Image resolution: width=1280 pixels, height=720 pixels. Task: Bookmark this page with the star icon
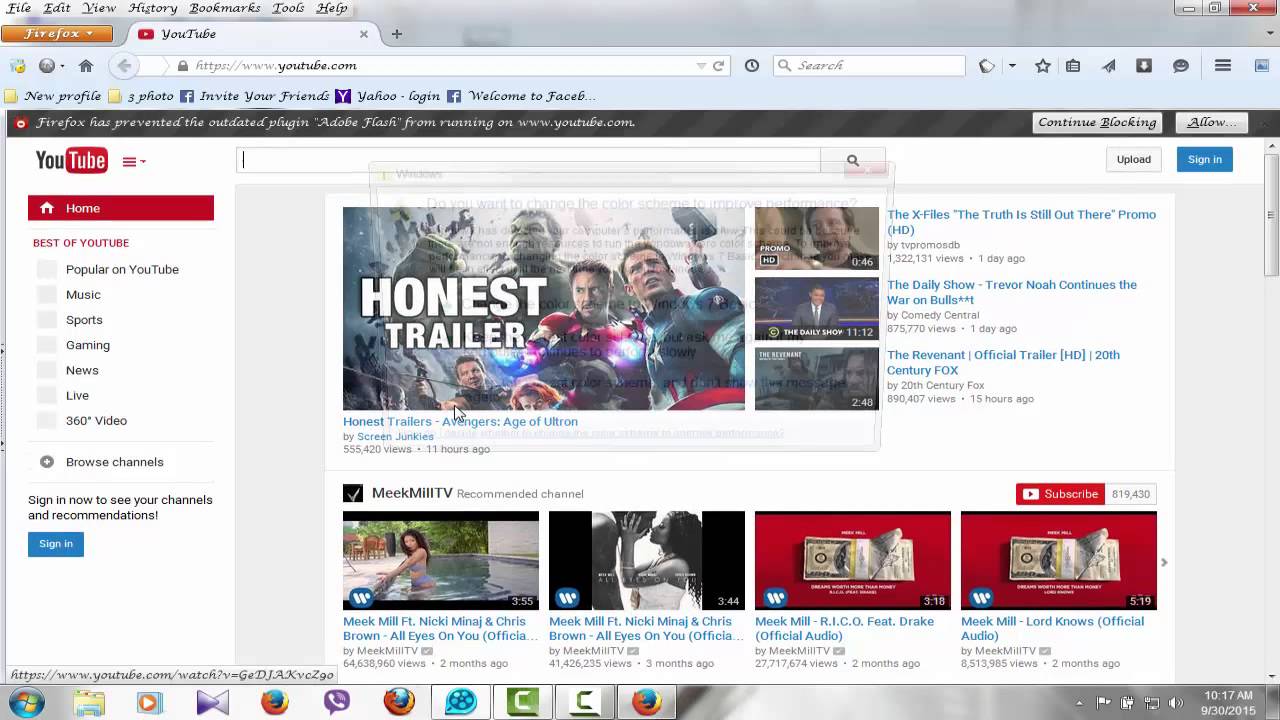tap(1043, 66)
